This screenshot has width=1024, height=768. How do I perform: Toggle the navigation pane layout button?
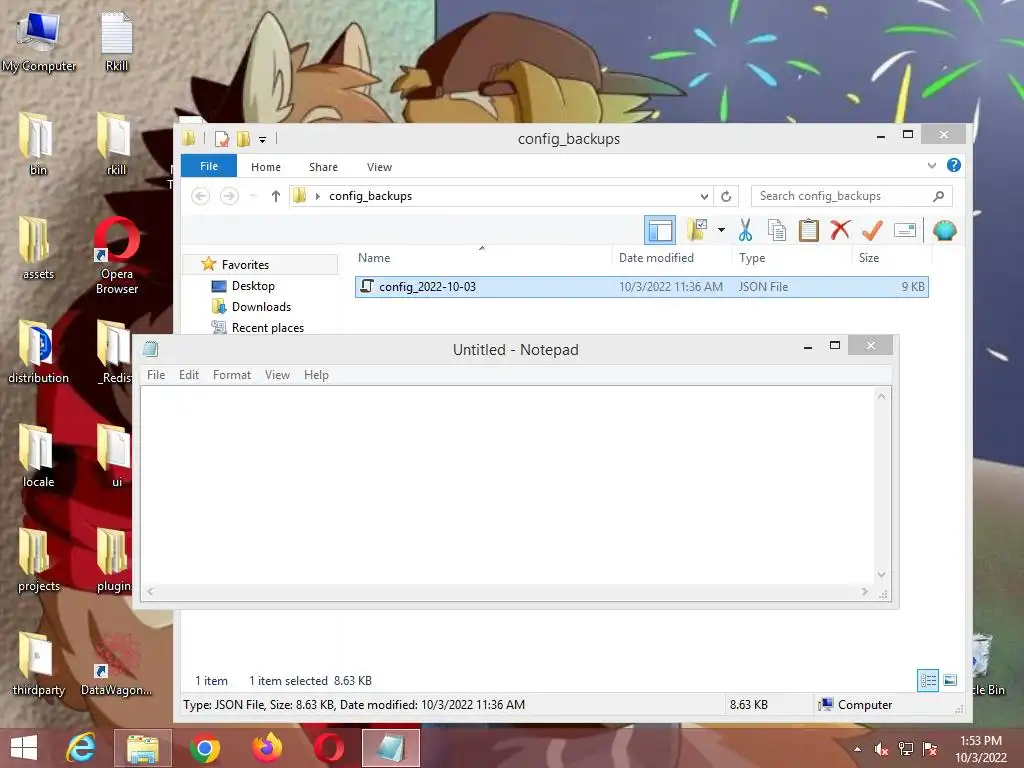[x=660, y=231]
